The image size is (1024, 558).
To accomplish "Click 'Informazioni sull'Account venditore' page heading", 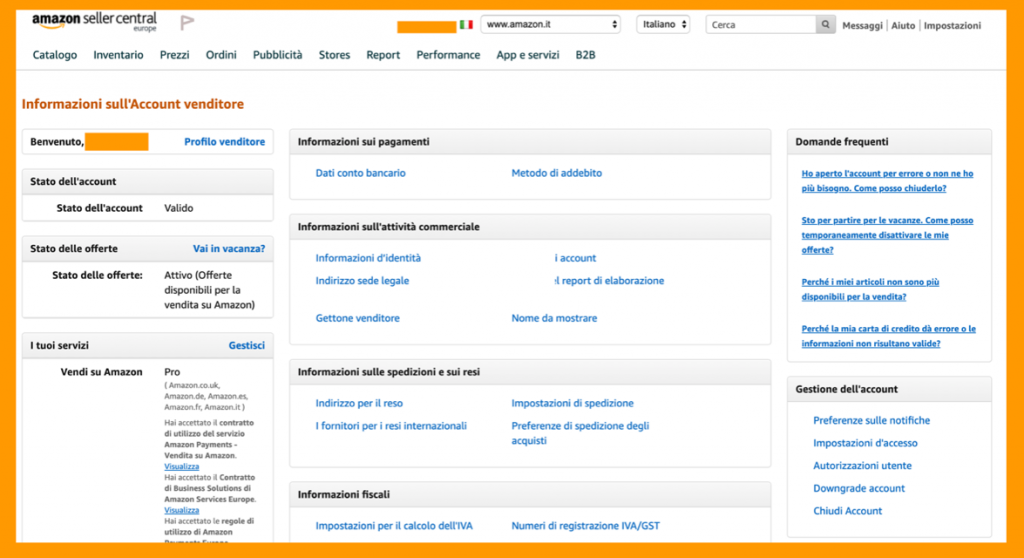I will tap(133, 104).
